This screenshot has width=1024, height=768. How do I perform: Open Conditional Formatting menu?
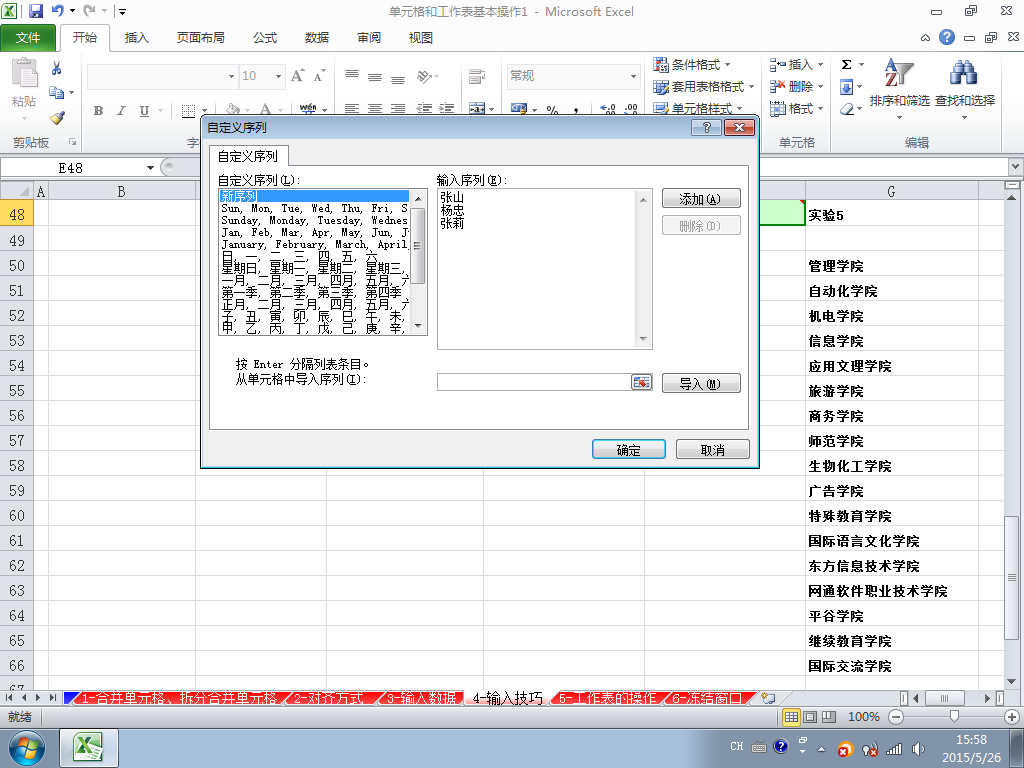692,65
